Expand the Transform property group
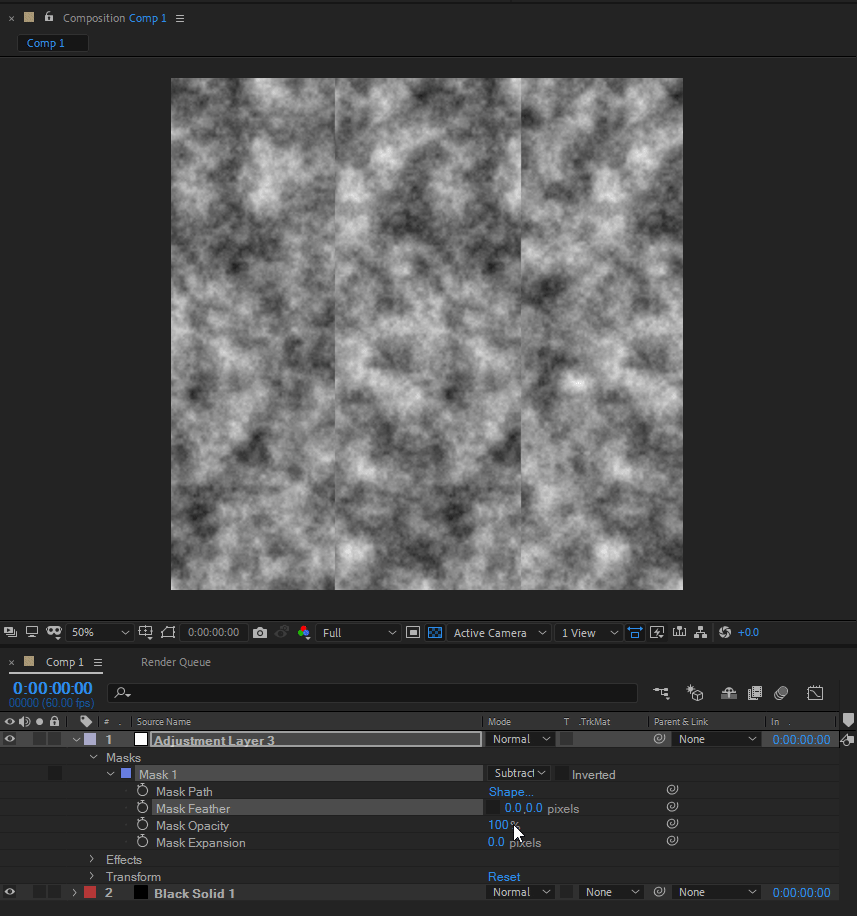The width and height of the screenshot is (857, 916). click(x=91, y=876)
